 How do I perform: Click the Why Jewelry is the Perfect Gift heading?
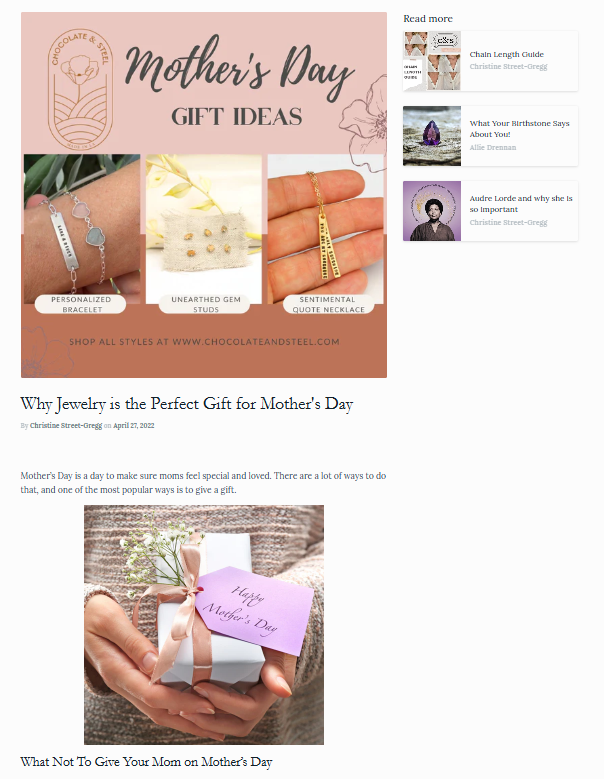(x=187, y=404)
